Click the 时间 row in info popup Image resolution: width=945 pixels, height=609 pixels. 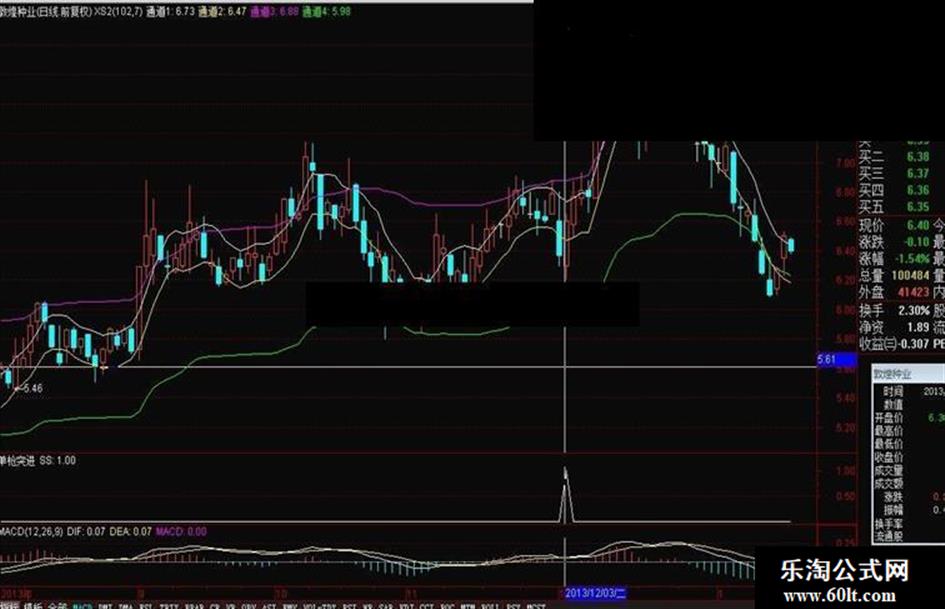click(x=909, y=391)
